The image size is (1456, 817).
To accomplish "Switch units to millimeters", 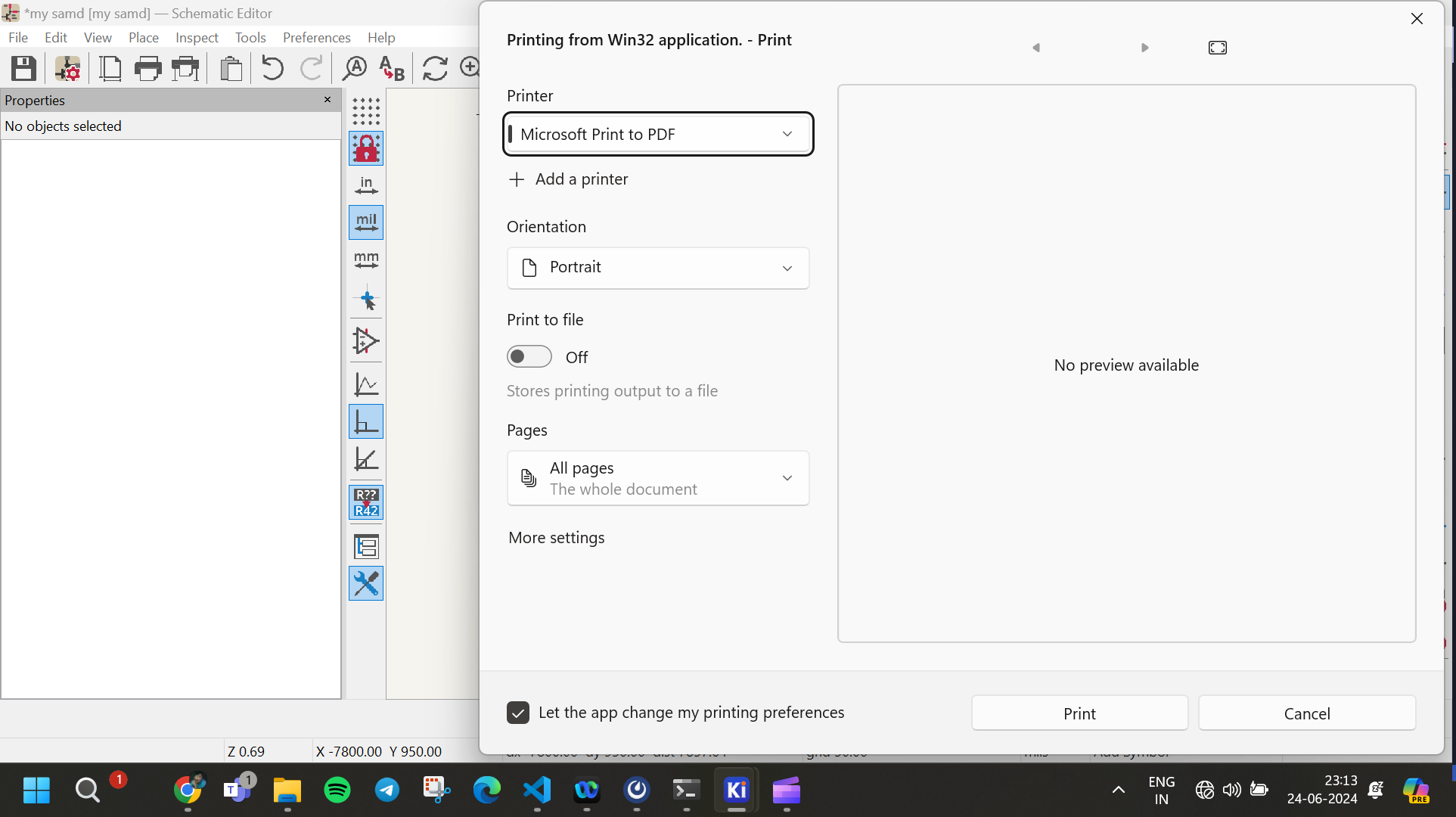I will pyautogui.click(x=366, y=259).
